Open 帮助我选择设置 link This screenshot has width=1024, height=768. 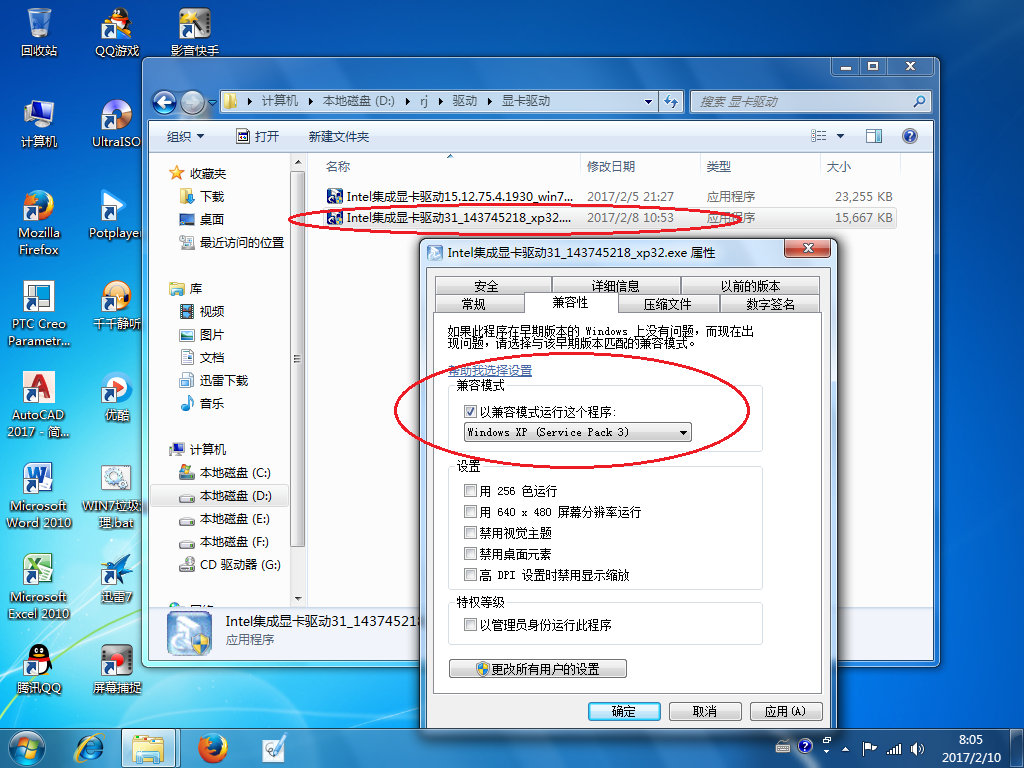click(x=490, y=370)
